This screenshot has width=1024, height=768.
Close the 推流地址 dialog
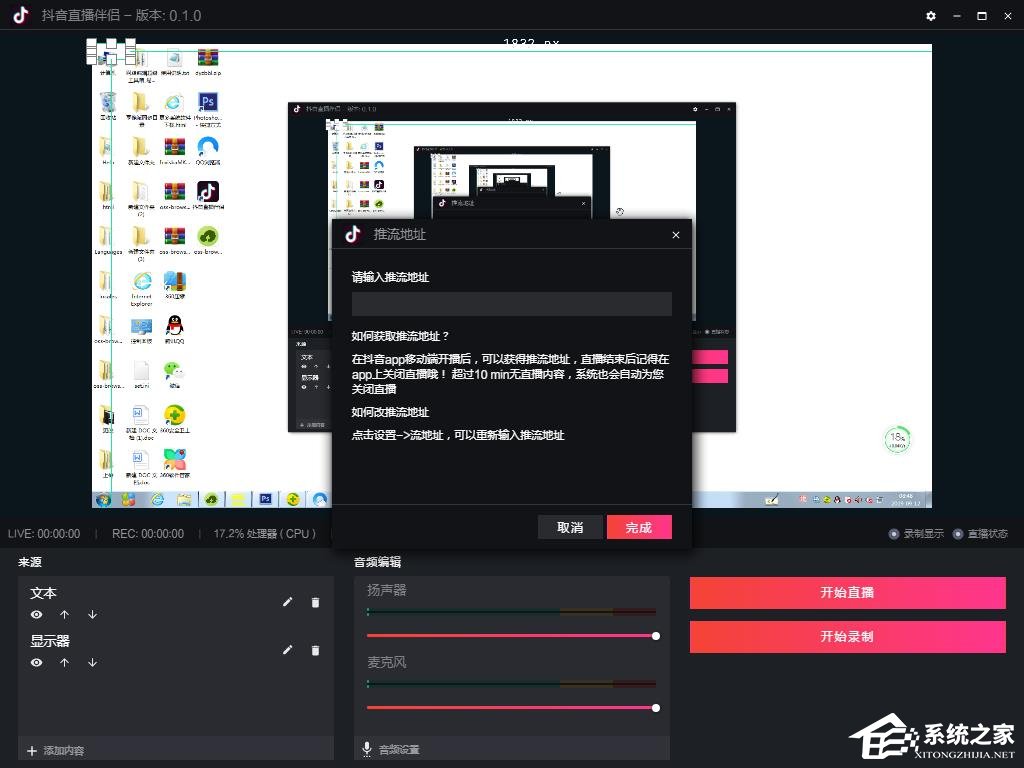[676, 235]
